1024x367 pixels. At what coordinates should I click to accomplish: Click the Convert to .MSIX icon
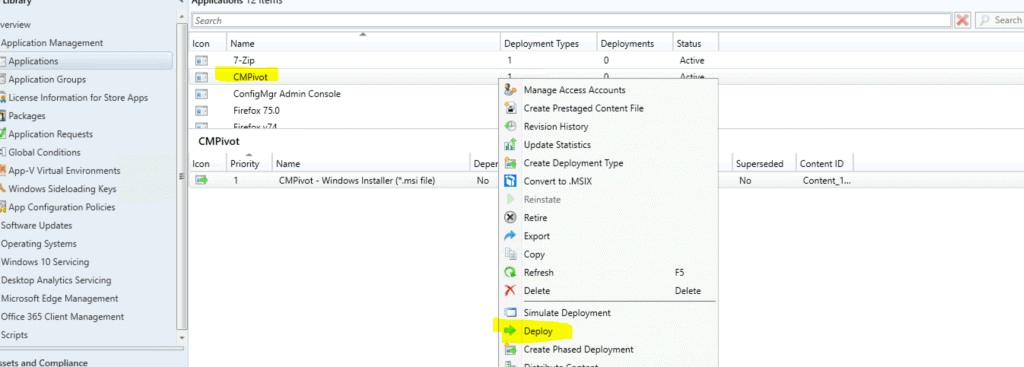tap(511, 181)
